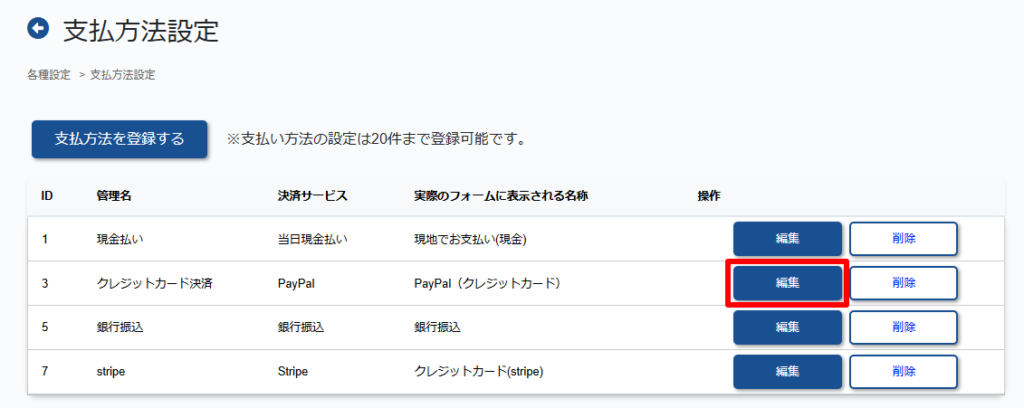
Task: Click the 実際のフォームに表示される名称 header
Action: pyautogui.click(x=502, y=196)
